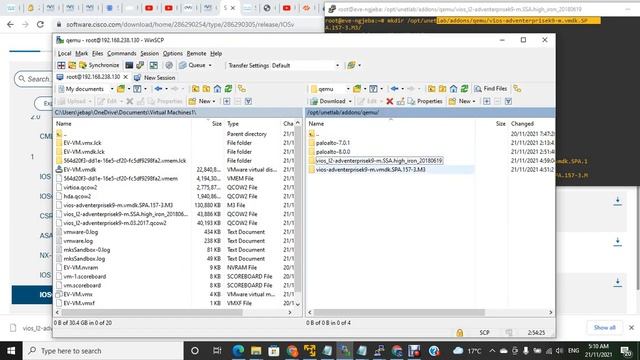Open the Session menu
The width and height of the screenshot is (640, 360).
[x=149, y=53]
